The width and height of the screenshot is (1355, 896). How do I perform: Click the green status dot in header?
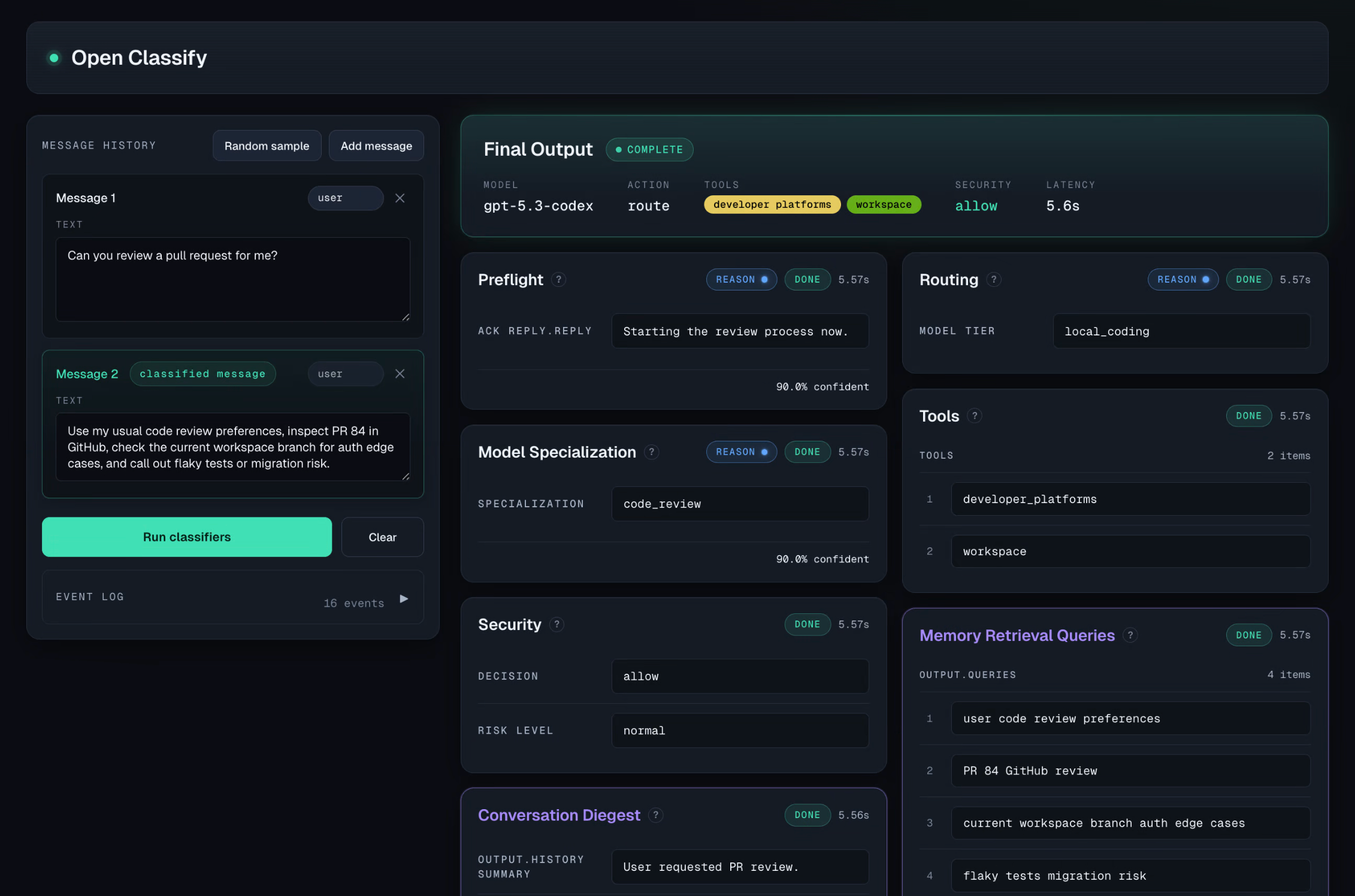coord(54,57)
